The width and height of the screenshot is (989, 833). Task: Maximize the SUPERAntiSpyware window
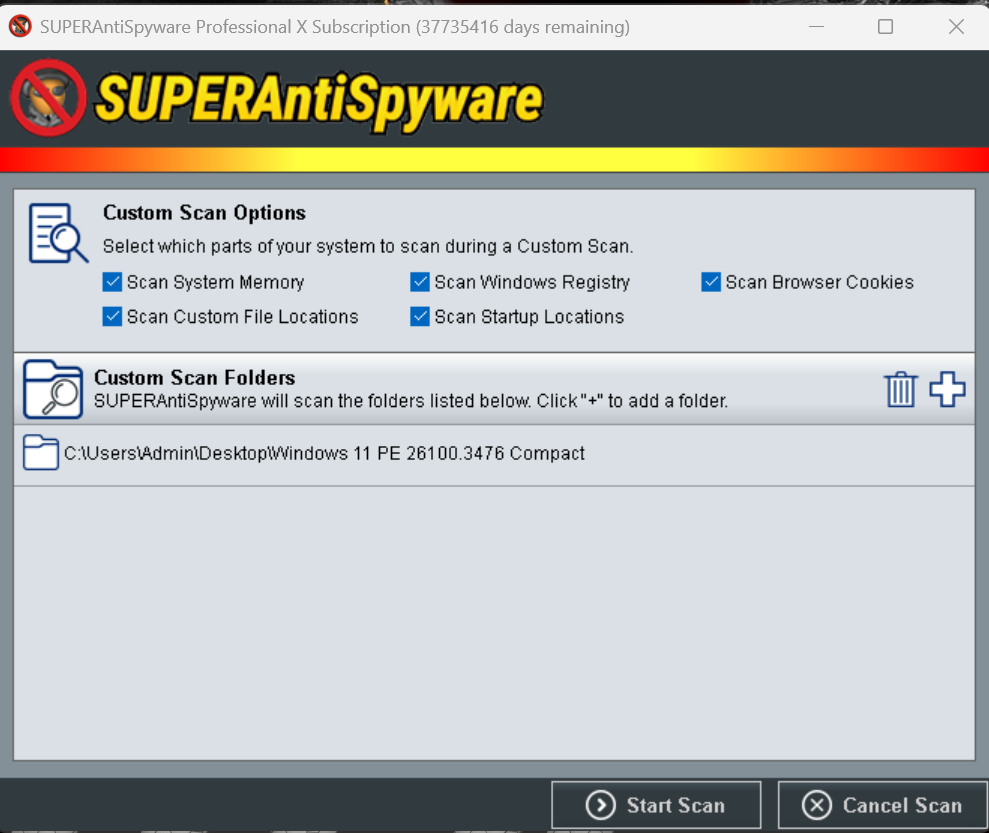tap(886, 26)
